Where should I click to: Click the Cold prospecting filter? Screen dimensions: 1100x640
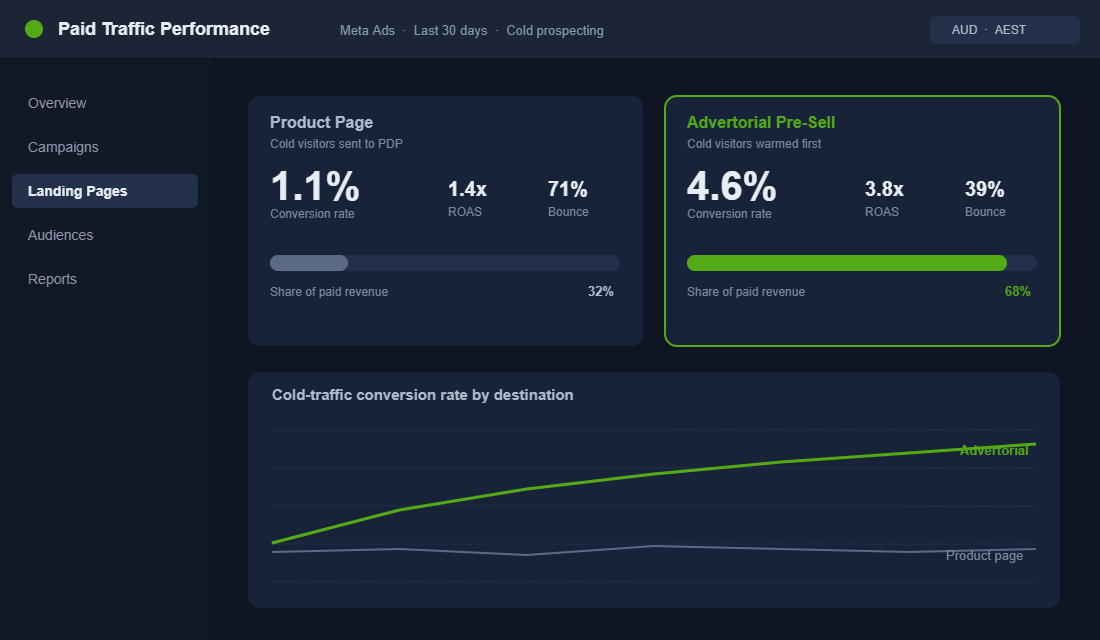click(555, 31)
